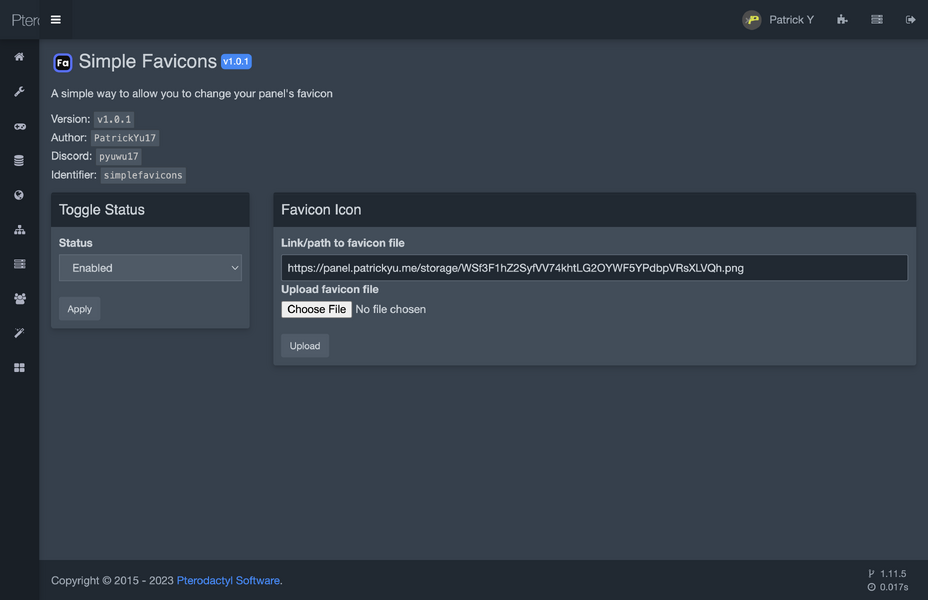Open the application API gamepad icon

coord(19,126)
